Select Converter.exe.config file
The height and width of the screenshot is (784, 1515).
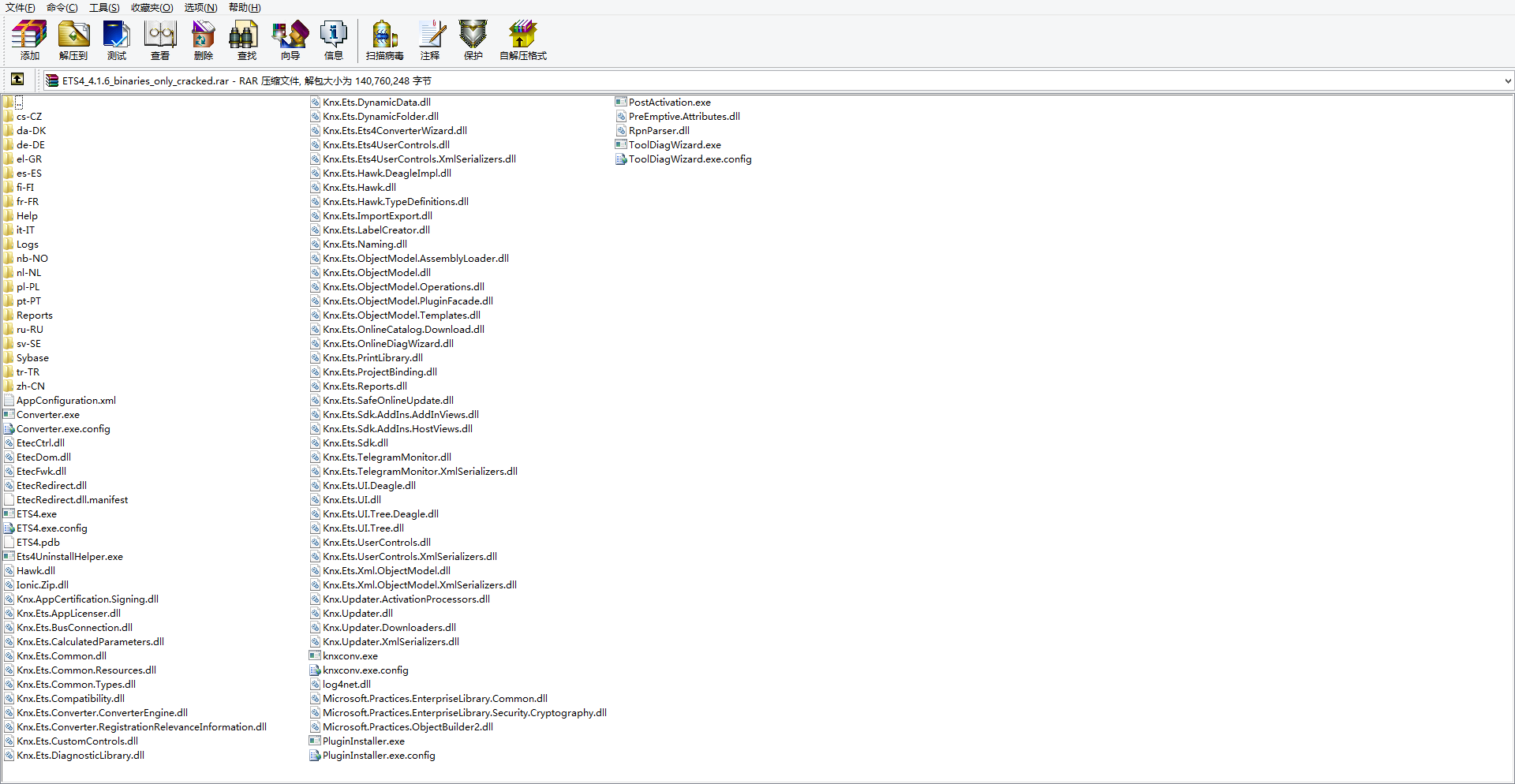tap(57, 429)
